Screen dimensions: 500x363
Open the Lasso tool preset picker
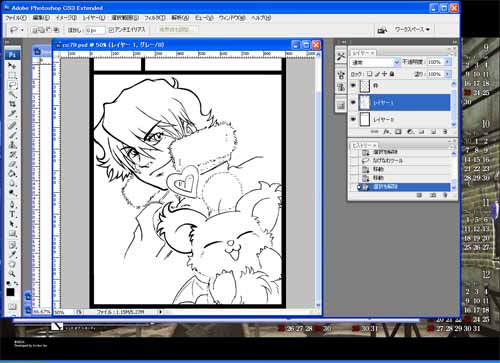(x=22, y=30)
